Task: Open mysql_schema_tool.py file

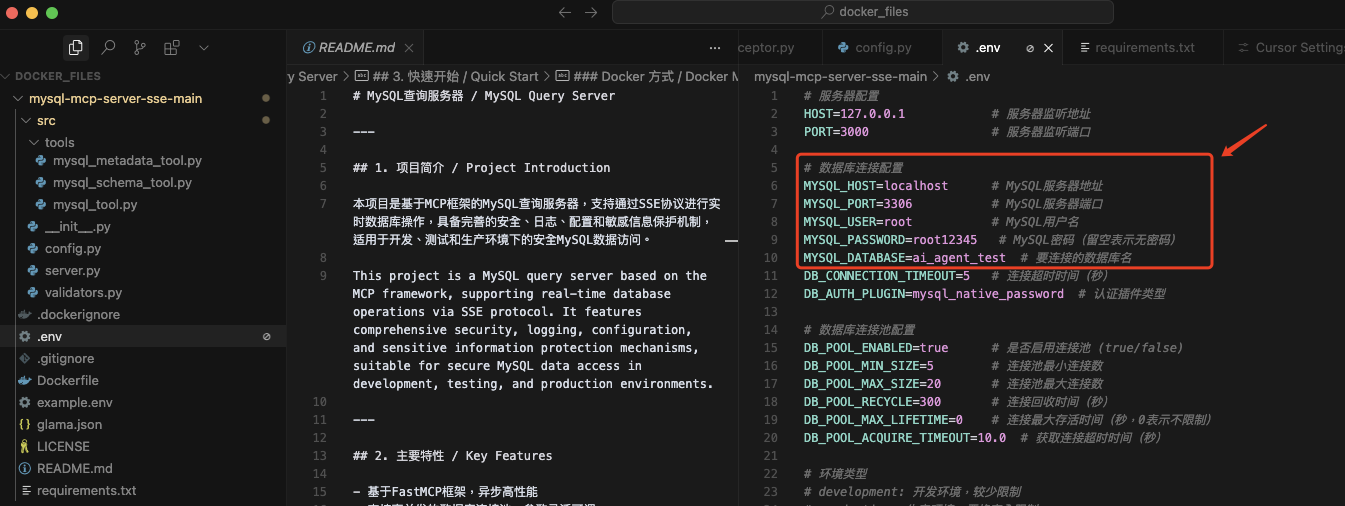Action: point(122,182)
